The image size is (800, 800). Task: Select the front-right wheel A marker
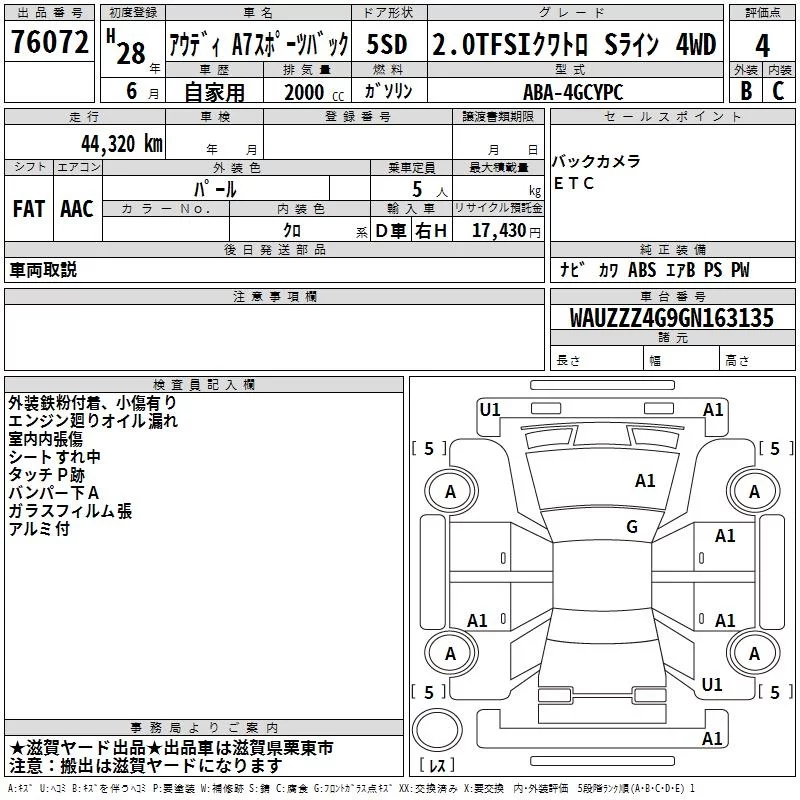point(754,491)
